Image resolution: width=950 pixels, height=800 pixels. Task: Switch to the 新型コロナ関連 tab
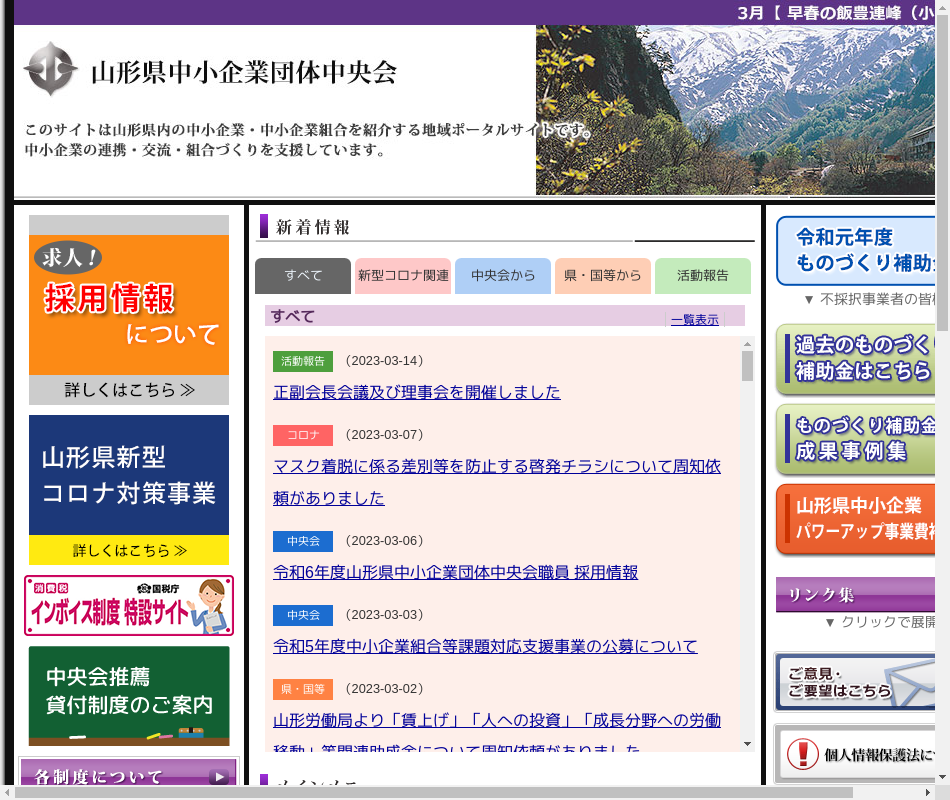pyautogui.click(x=403, y=276)
